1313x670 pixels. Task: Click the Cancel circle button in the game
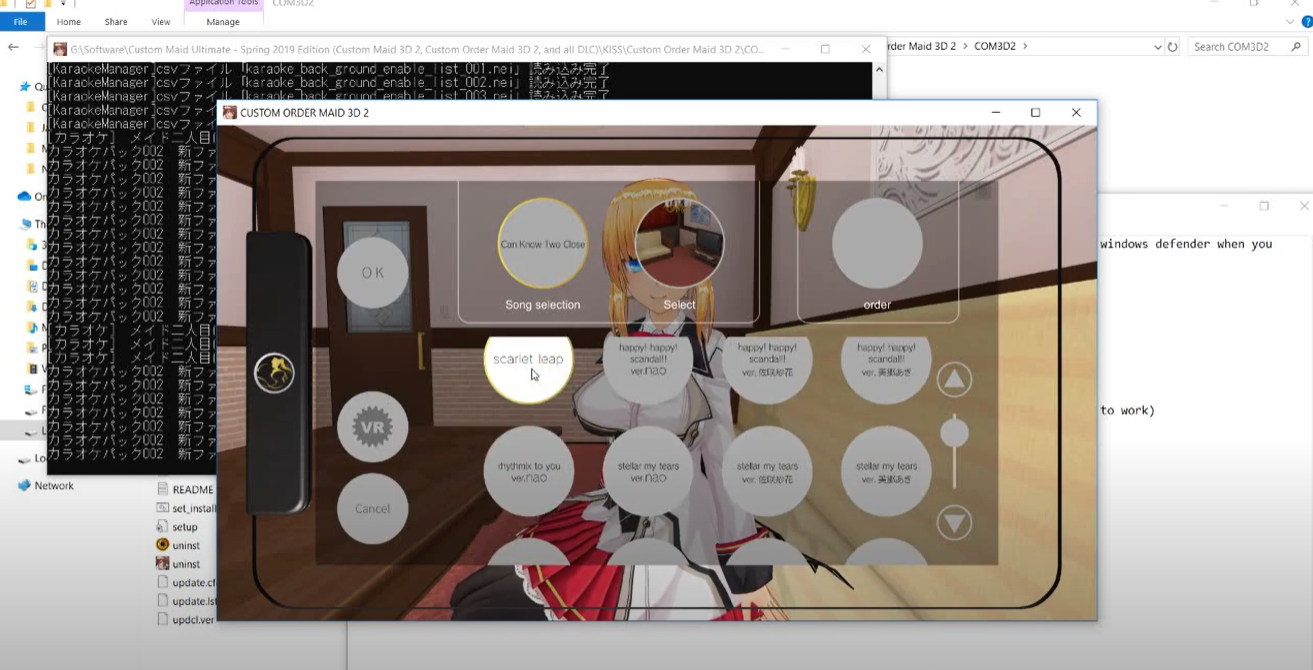pyautogui.click(x=372, y=508)
